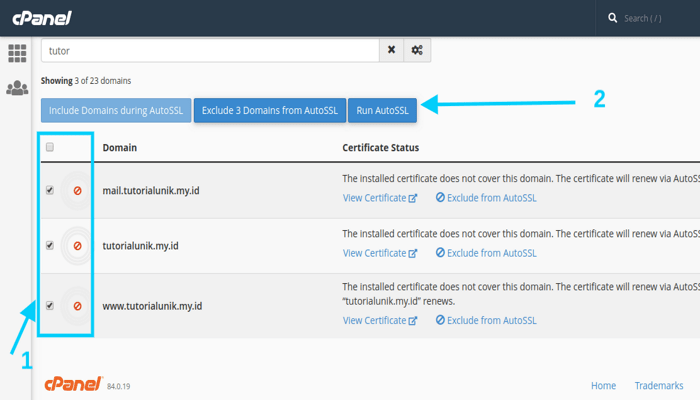Uncheck the www.tutorialunik.my.id checkbox
This screenshot has height=400, width=700.
50,305
